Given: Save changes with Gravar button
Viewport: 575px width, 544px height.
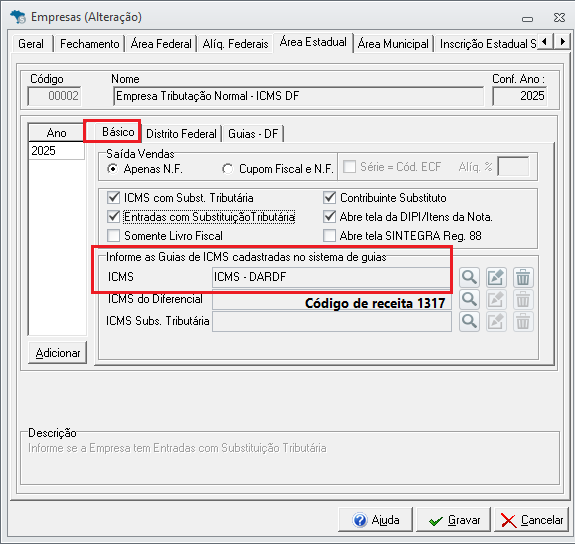Looking at the screenshot, I should (x=453, y=520).
